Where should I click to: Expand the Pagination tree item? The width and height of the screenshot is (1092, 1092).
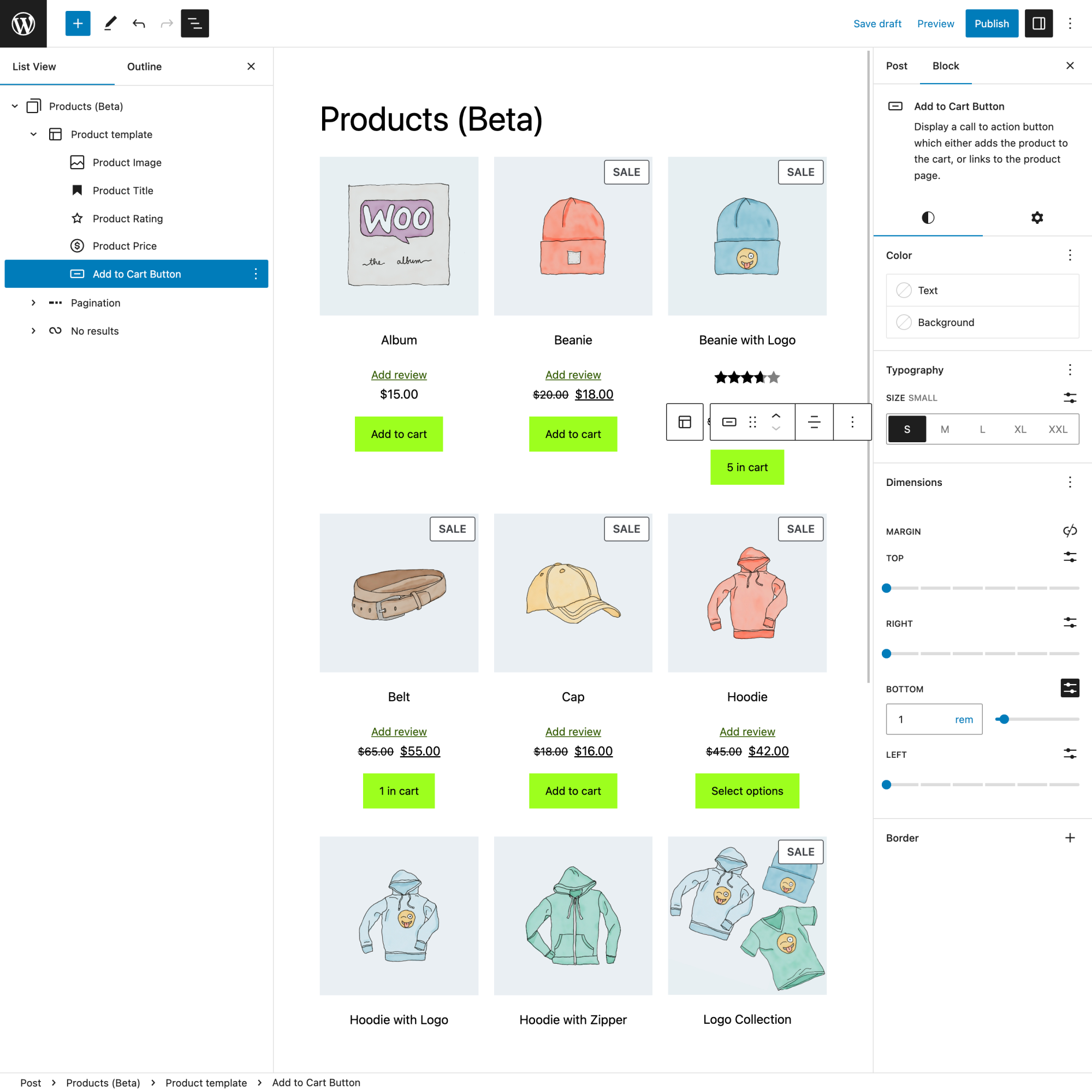click(33, 303)
